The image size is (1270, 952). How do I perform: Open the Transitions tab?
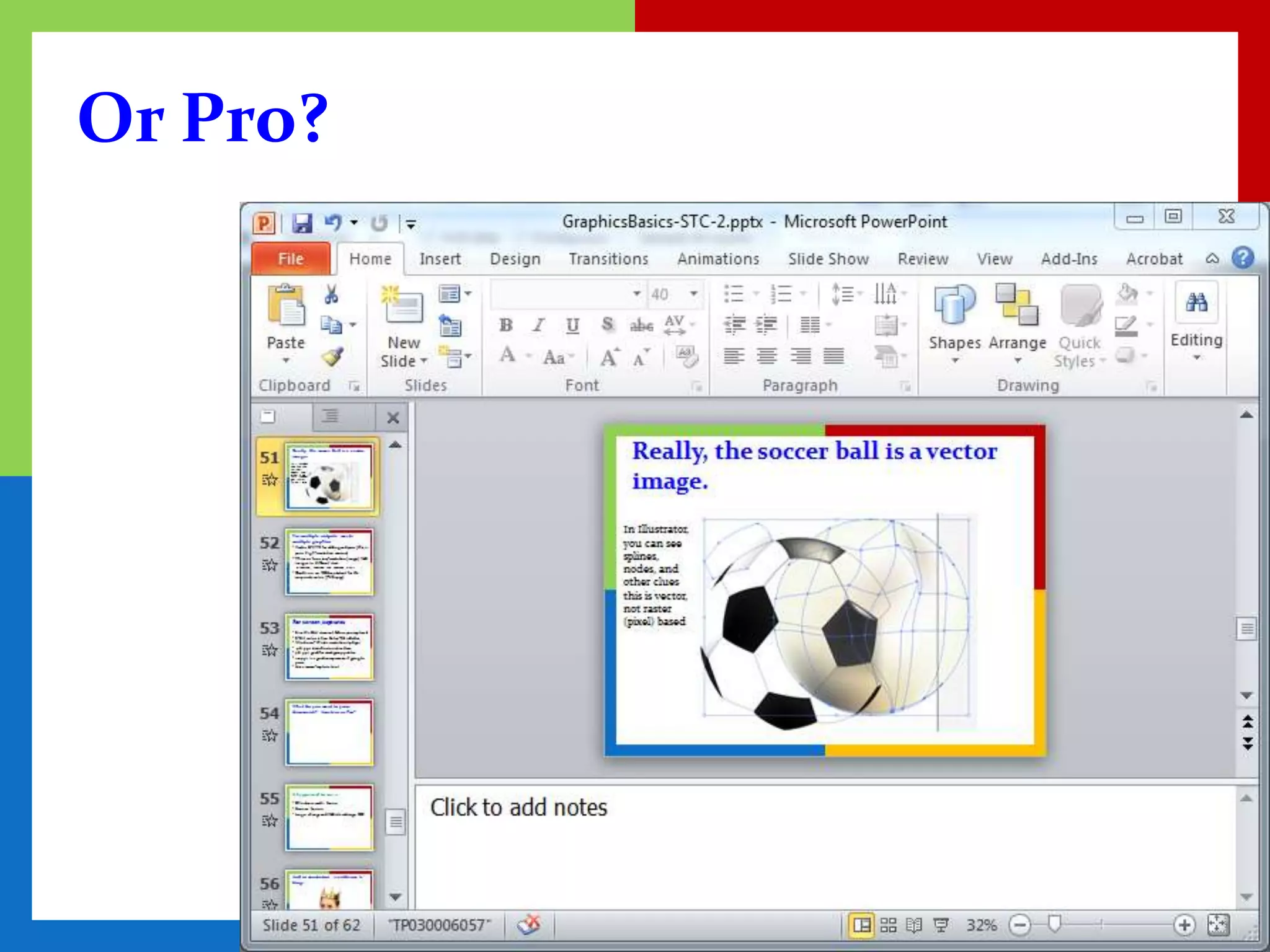608,259
